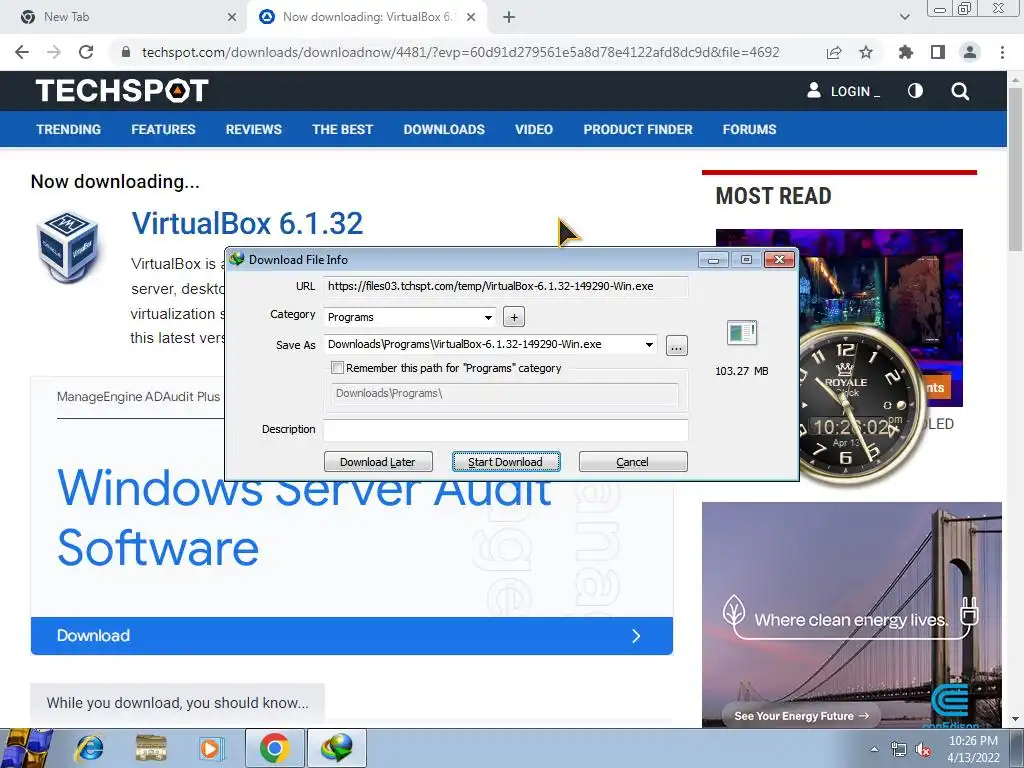Share this page icon in address bar
1024x768 pixels.
click(833, 52)
